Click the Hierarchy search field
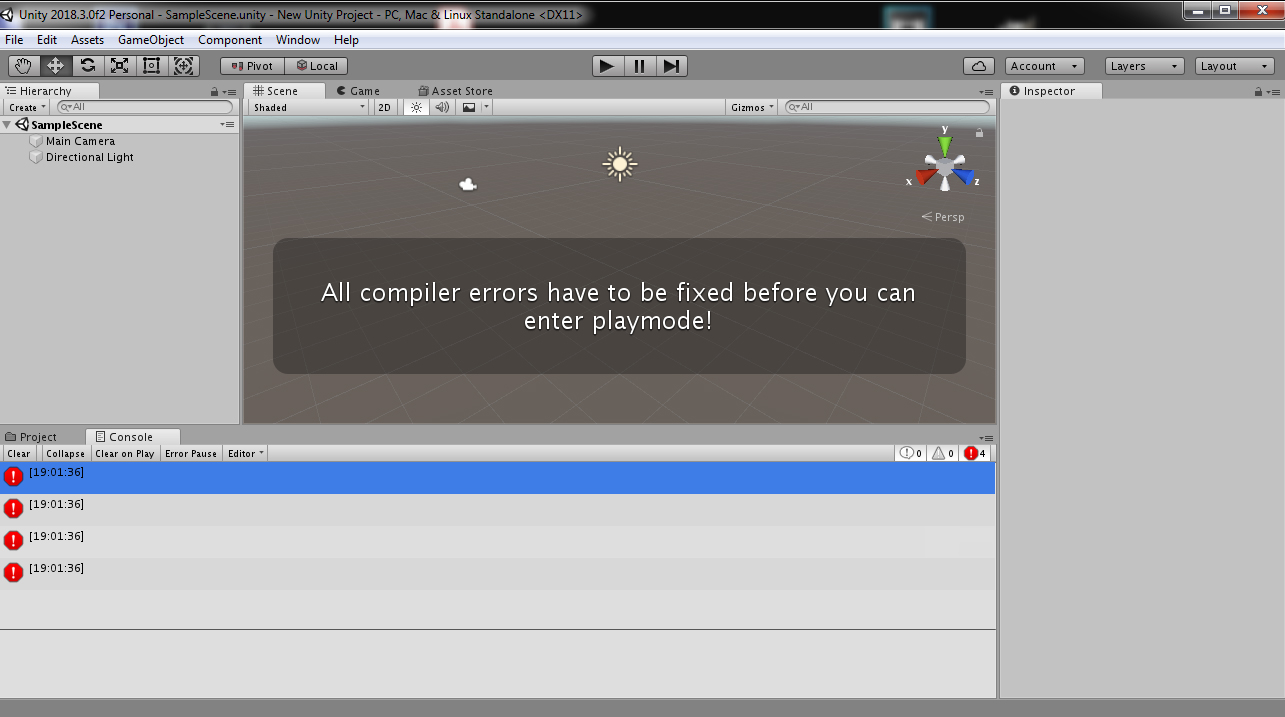 pos(145,107)
